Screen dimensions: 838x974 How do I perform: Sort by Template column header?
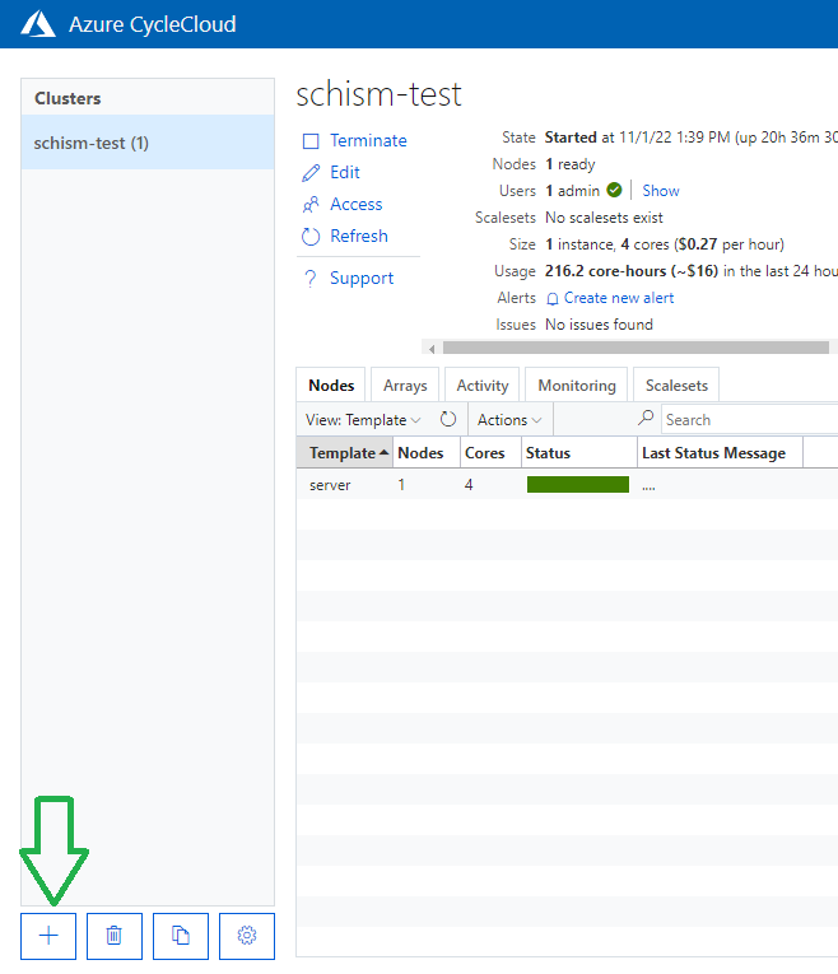tap(345, 453)
